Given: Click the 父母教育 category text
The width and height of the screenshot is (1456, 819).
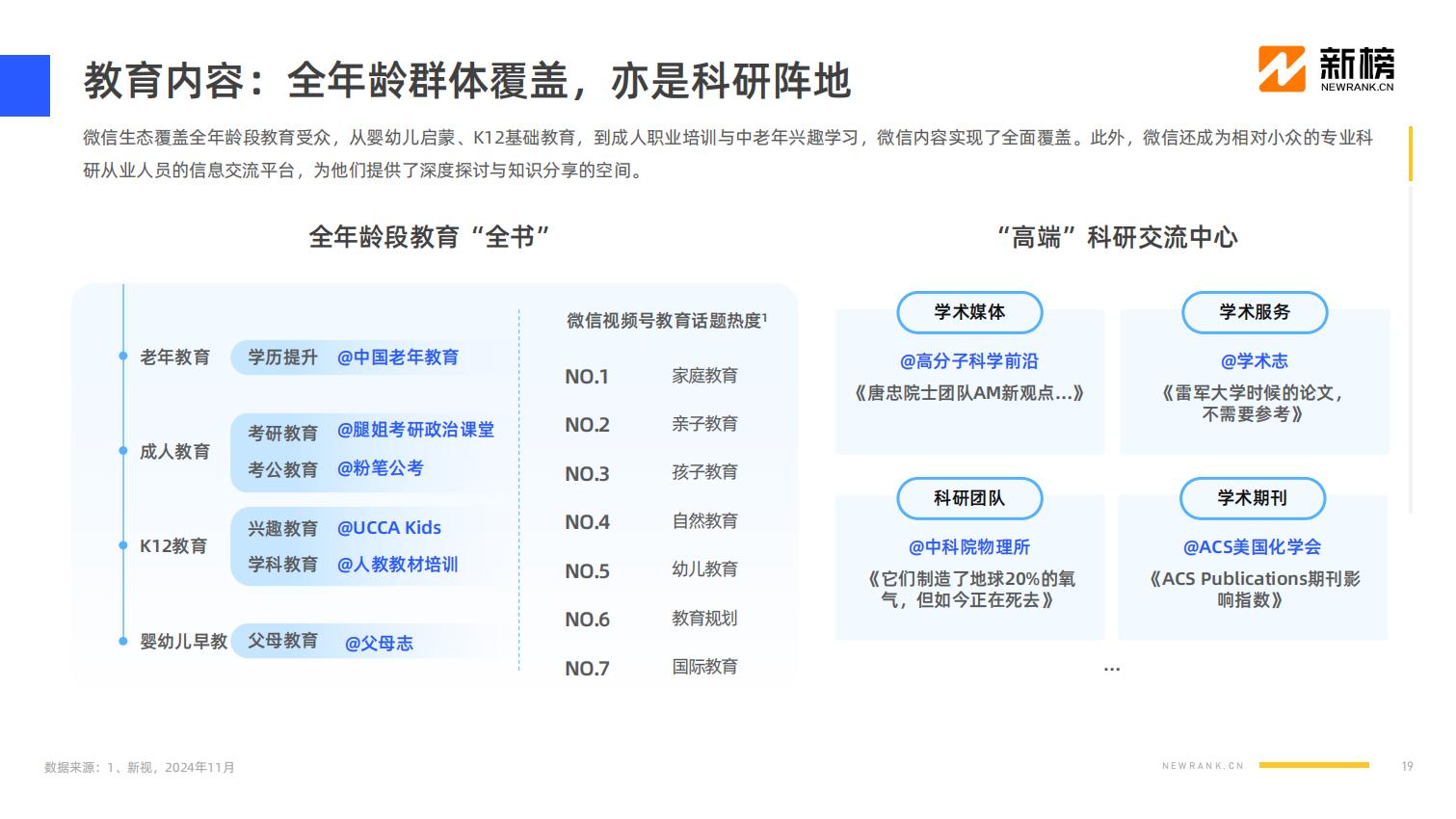Looking at the screenshot, I should (282, 641).
